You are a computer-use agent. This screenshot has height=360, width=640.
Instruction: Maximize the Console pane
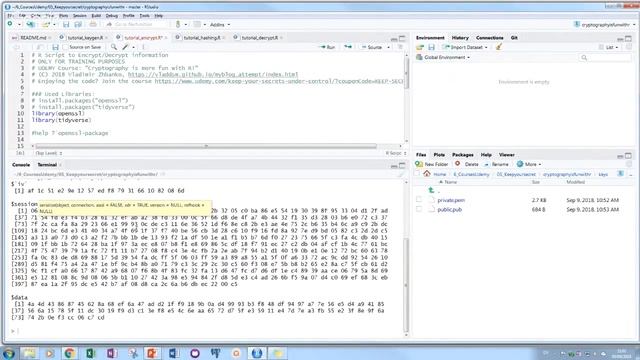[x=402, y=165]
